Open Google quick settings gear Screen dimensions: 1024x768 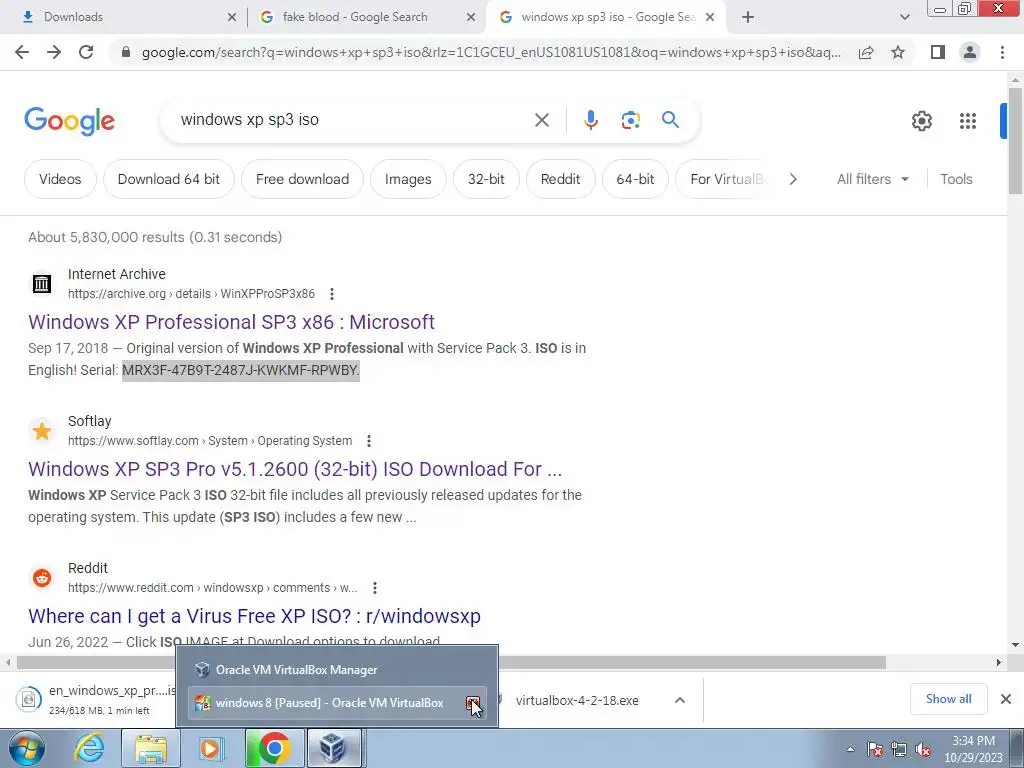click(x=921, y=121)
